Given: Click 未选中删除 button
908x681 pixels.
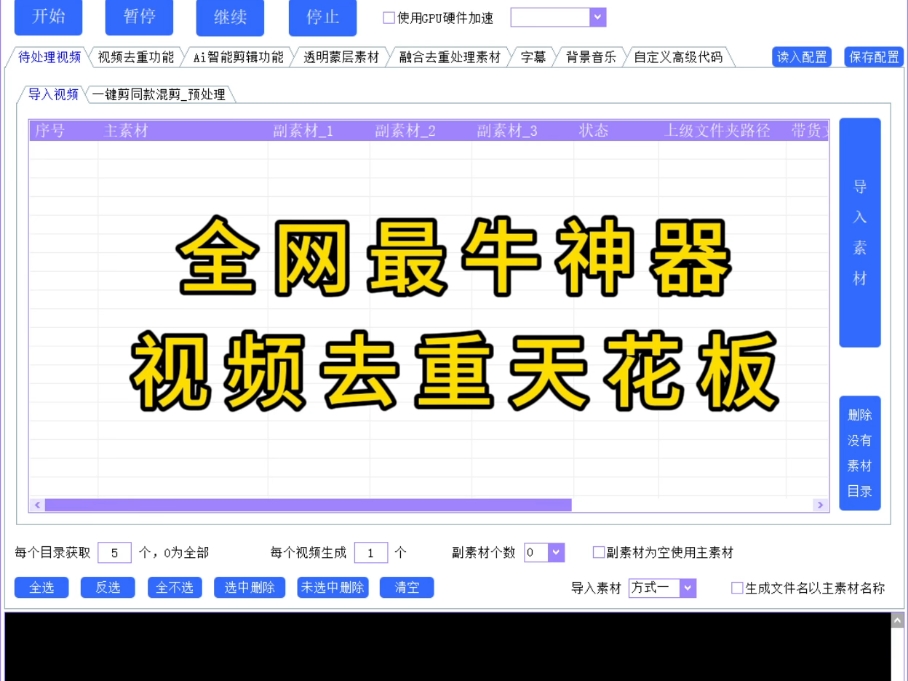Looking at the screenshot, I should (x=332, y=587).
